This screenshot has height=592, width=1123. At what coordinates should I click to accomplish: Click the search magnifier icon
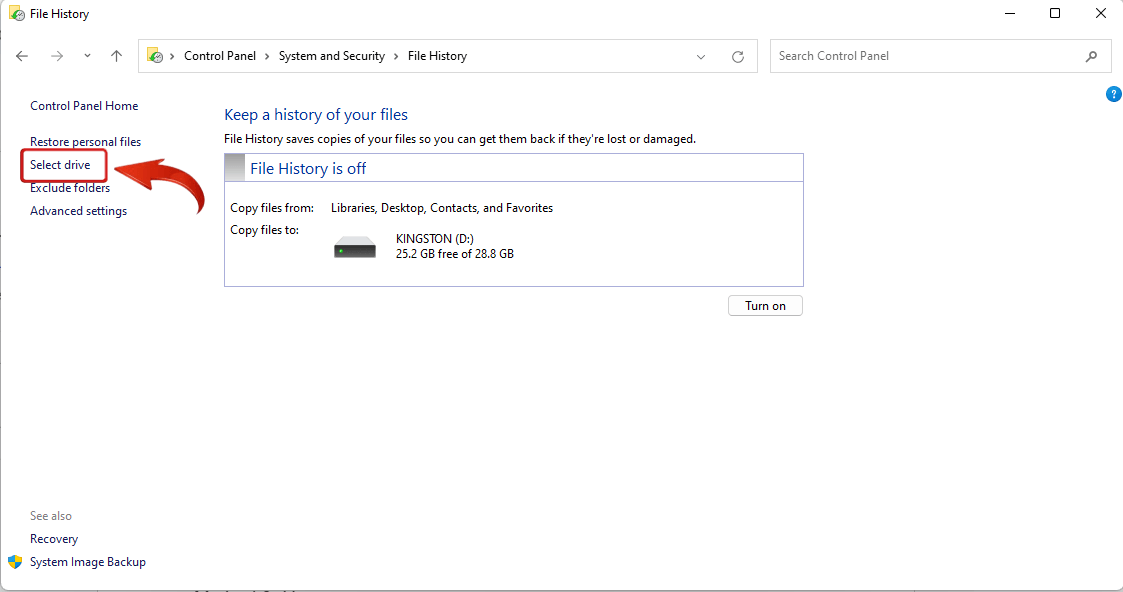pos(1092,56)
